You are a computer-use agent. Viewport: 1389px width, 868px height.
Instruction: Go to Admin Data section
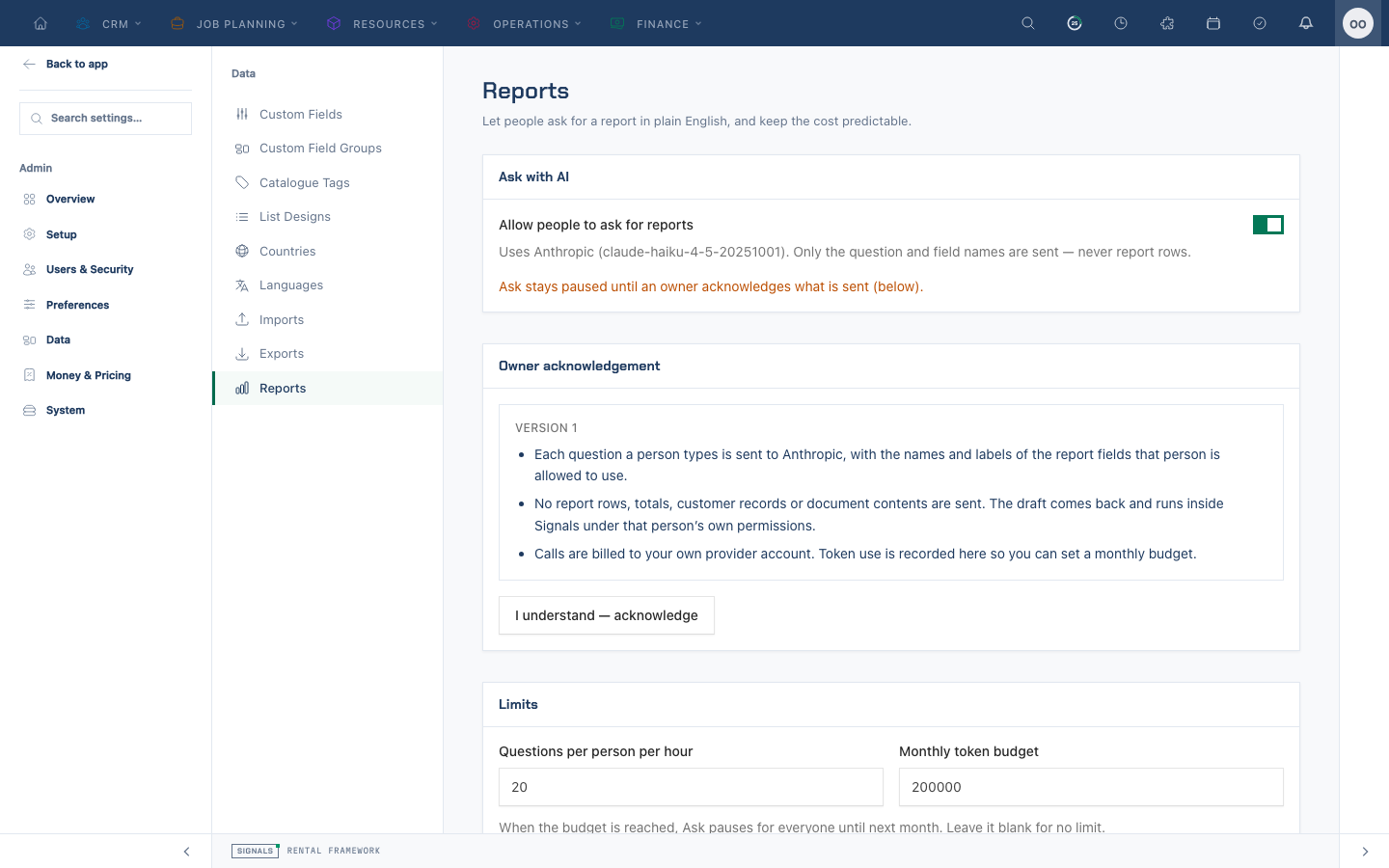(105, 339)
